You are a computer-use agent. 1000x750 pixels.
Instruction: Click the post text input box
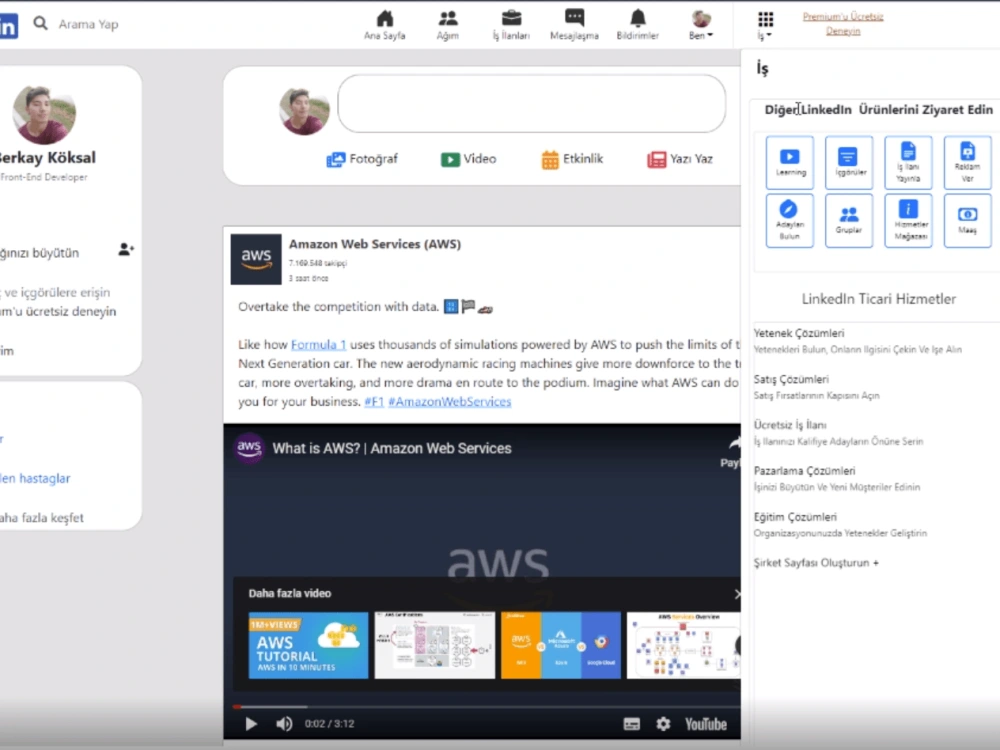coord(531,103)
